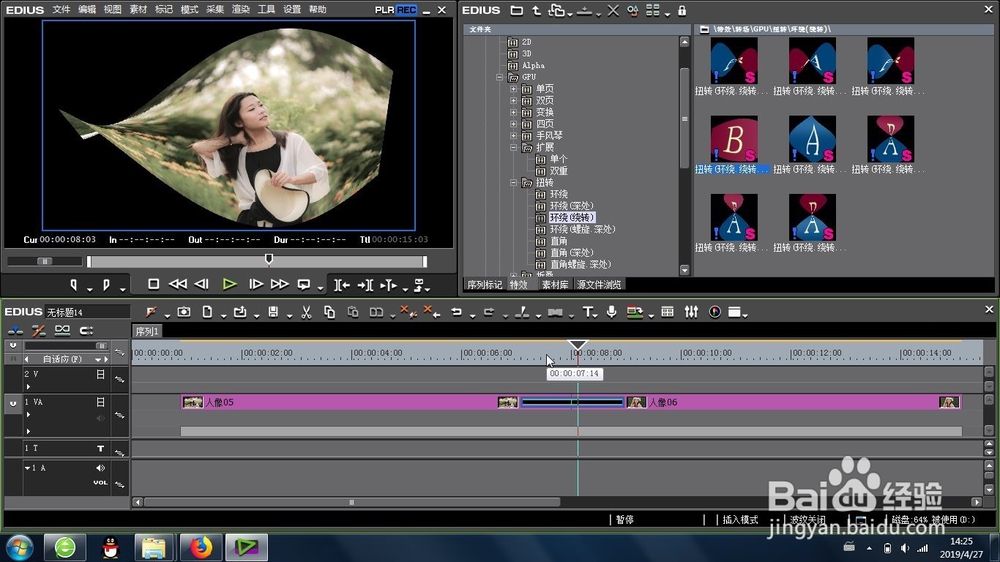Open the 文件 menu

(x=61, y=10)
